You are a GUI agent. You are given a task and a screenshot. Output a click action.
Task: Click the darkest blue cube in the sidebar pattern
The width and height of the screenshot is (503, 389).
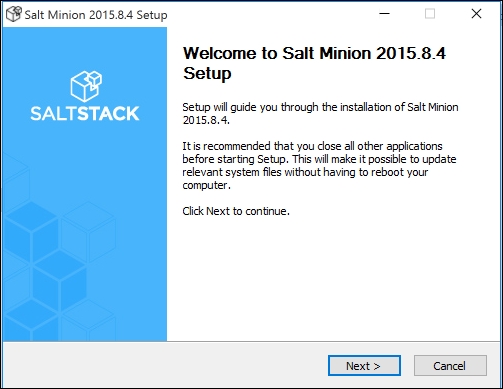click(59, 281)
